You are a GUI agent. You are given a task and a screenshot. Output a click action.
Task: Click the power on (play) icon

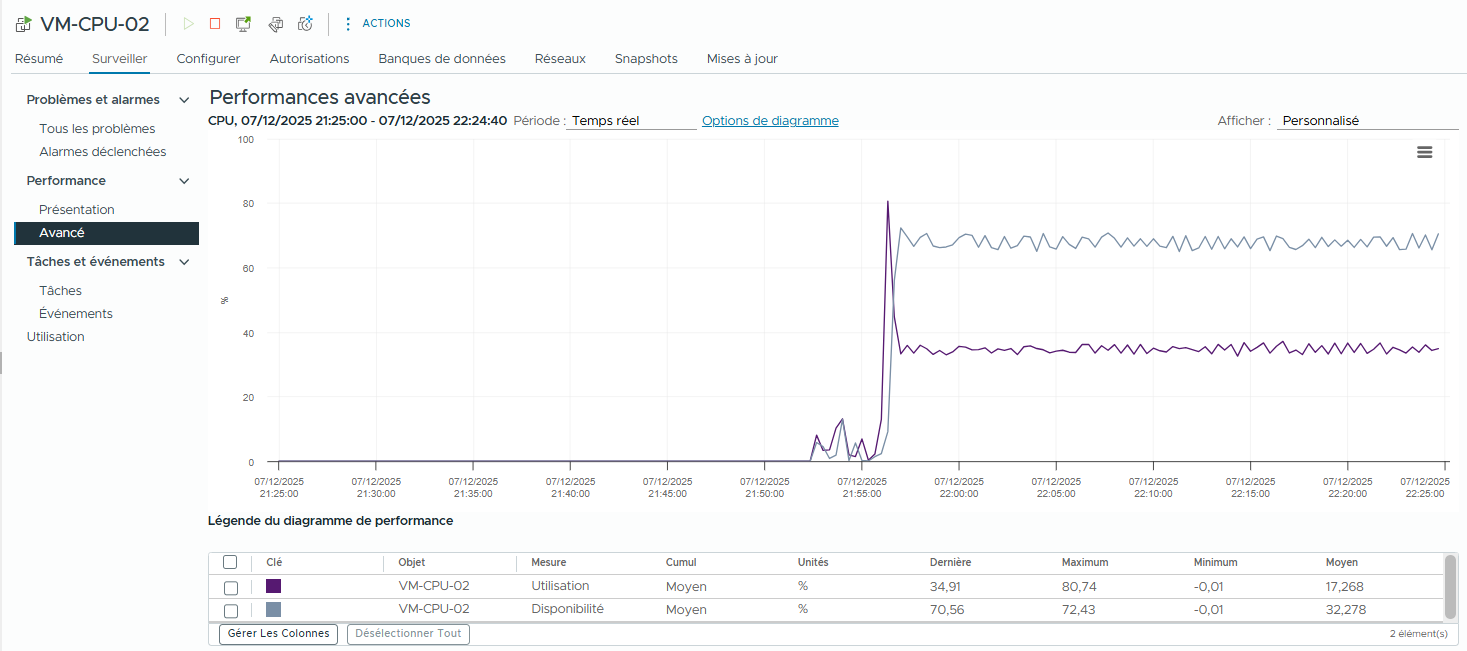click(x=189, y=23)
